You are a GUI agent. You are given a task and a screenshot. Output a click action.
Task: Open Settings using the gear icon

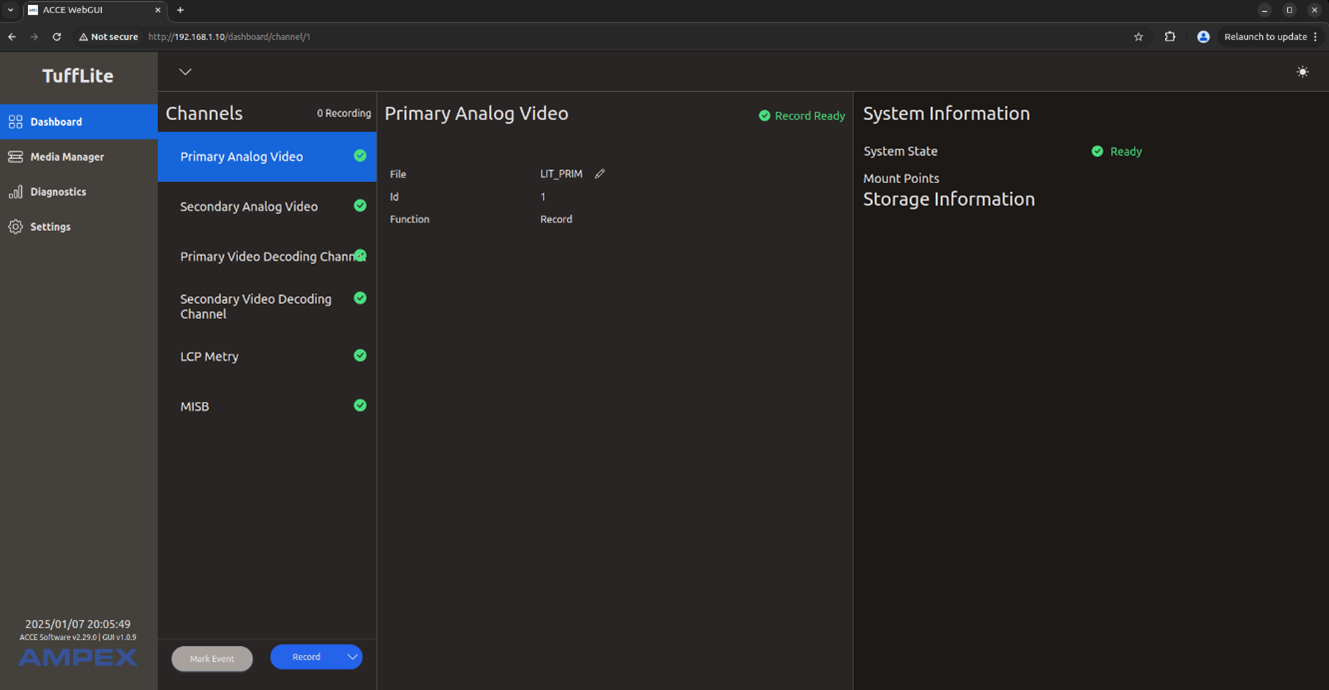(x=16, y=226)
